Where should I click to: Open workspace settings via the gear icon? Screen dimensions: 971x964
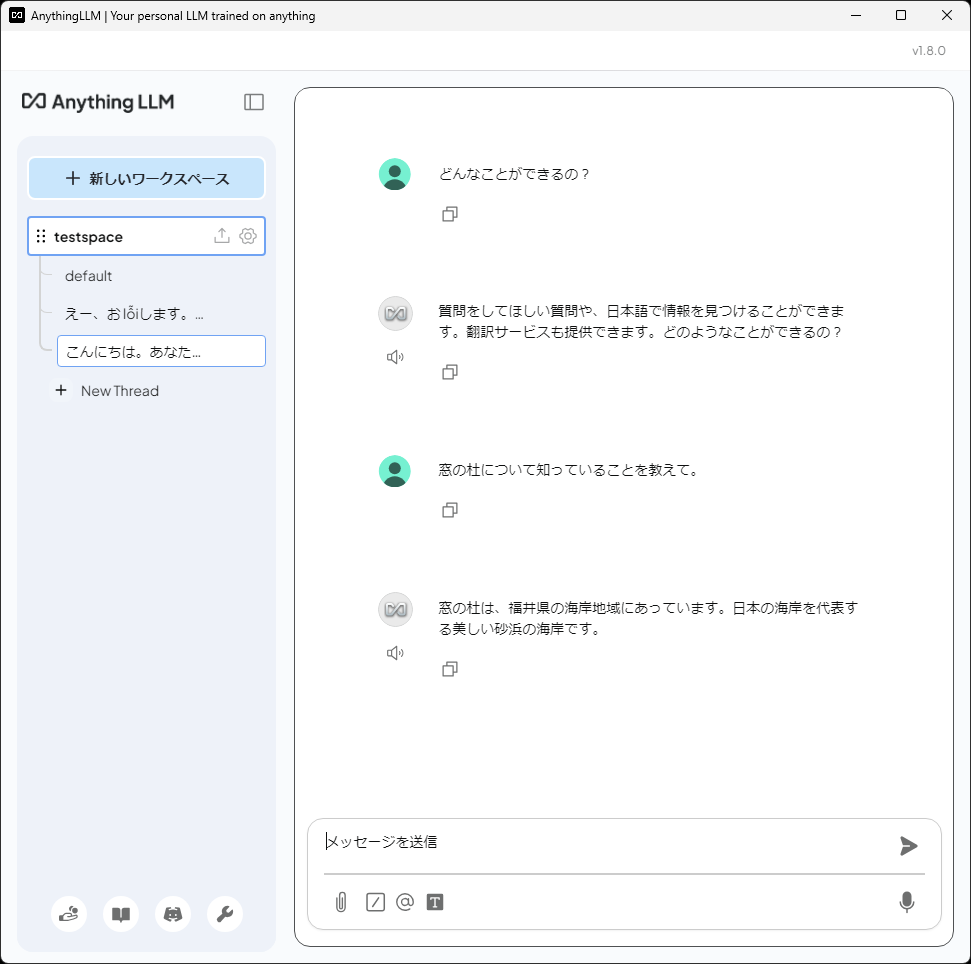point(247,236)
